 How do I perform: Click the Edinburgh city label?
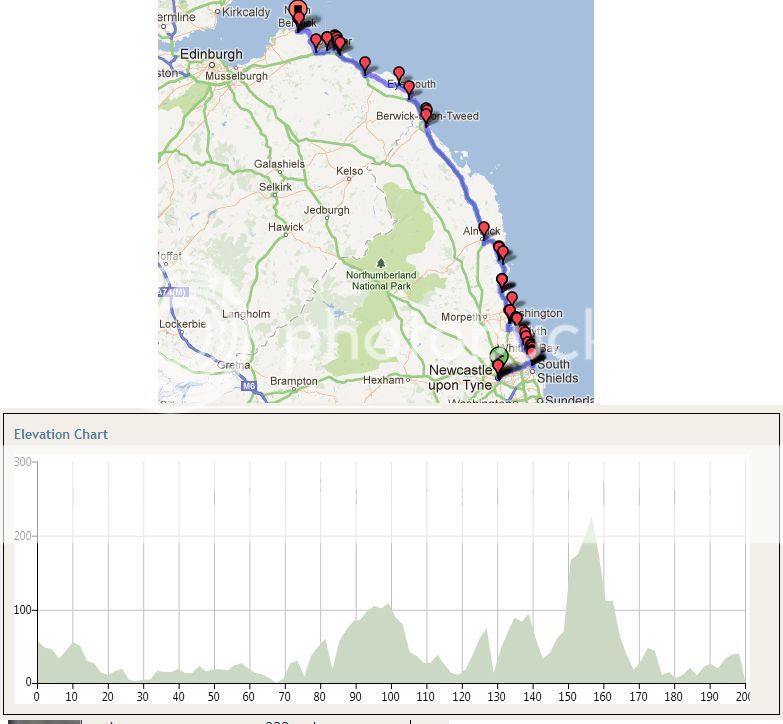click(211, 54)
